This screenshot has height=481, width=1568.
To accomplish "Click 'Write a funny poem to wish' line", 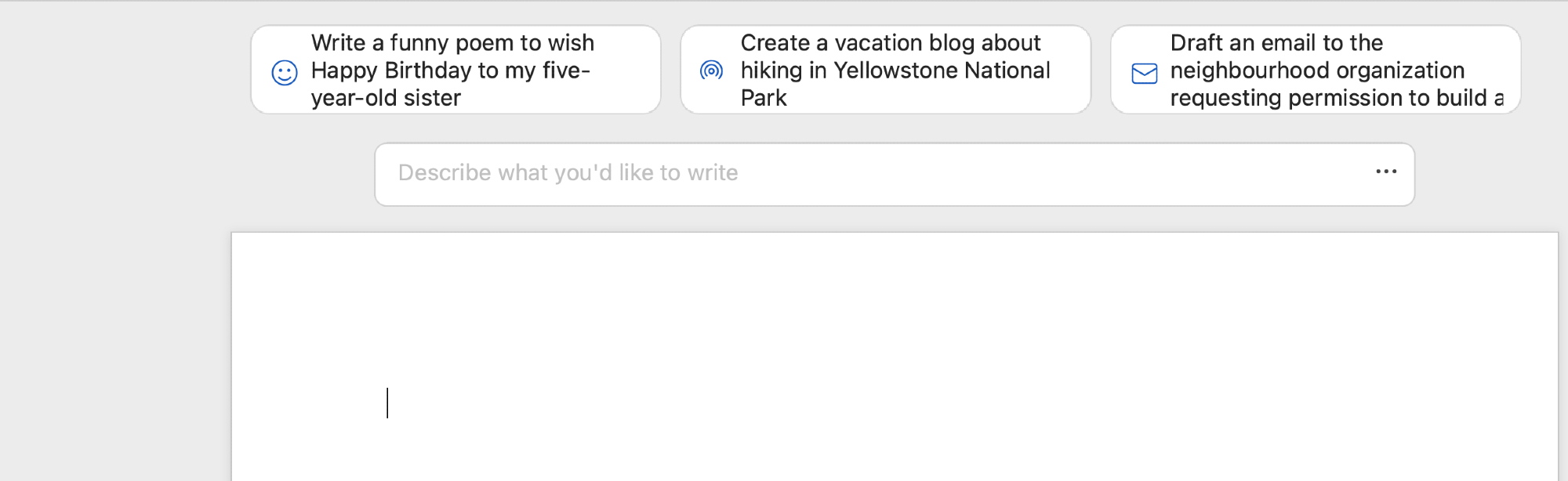I will (x=452, y=42).
